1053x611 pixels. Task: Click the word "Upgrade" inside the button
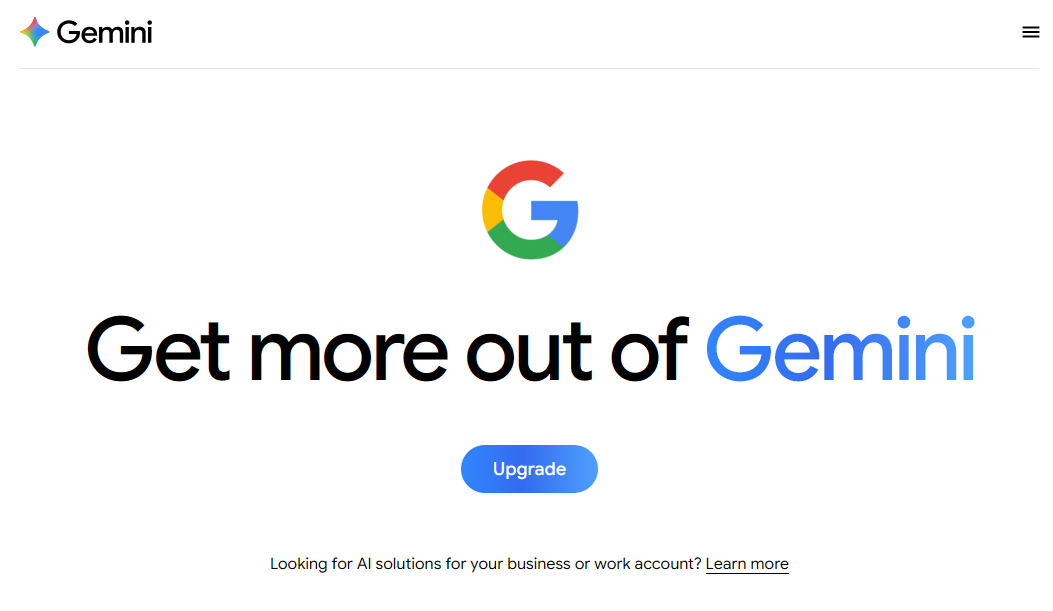click(x=529, y=469)
